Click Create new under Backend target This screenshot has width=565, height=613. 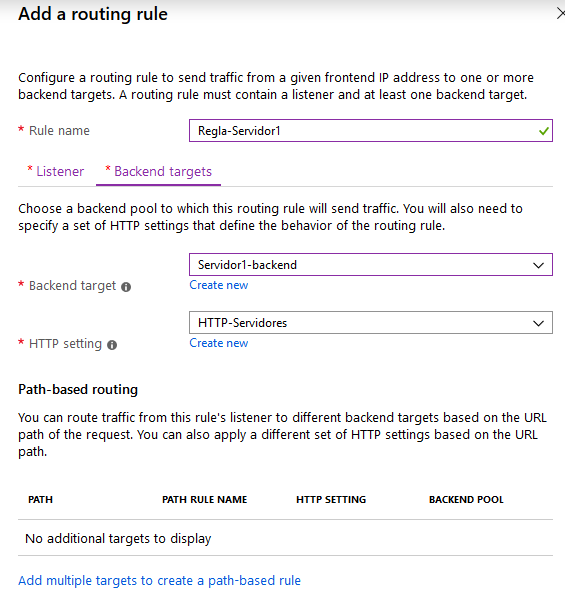[219, 285]
